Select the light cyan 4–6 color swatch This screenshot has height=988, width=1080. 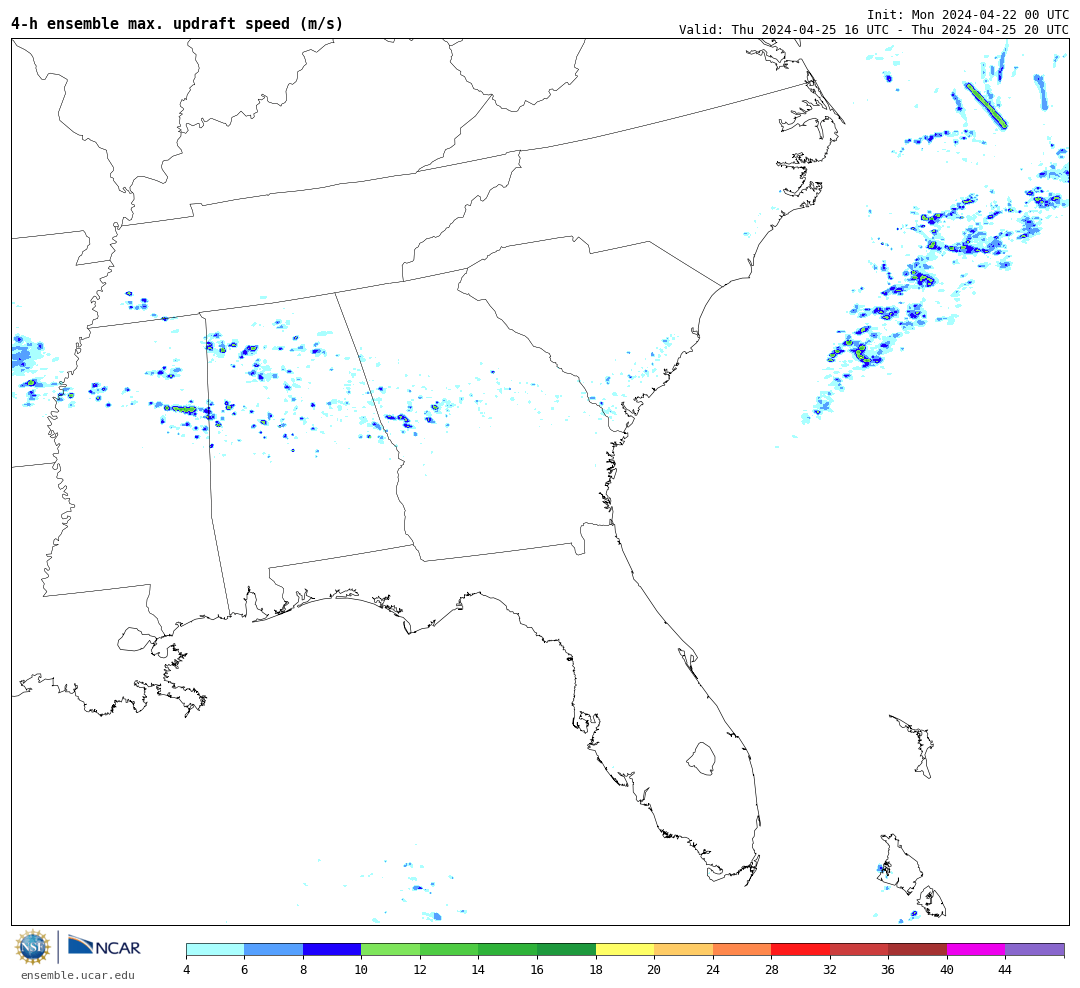click(216, 950)
